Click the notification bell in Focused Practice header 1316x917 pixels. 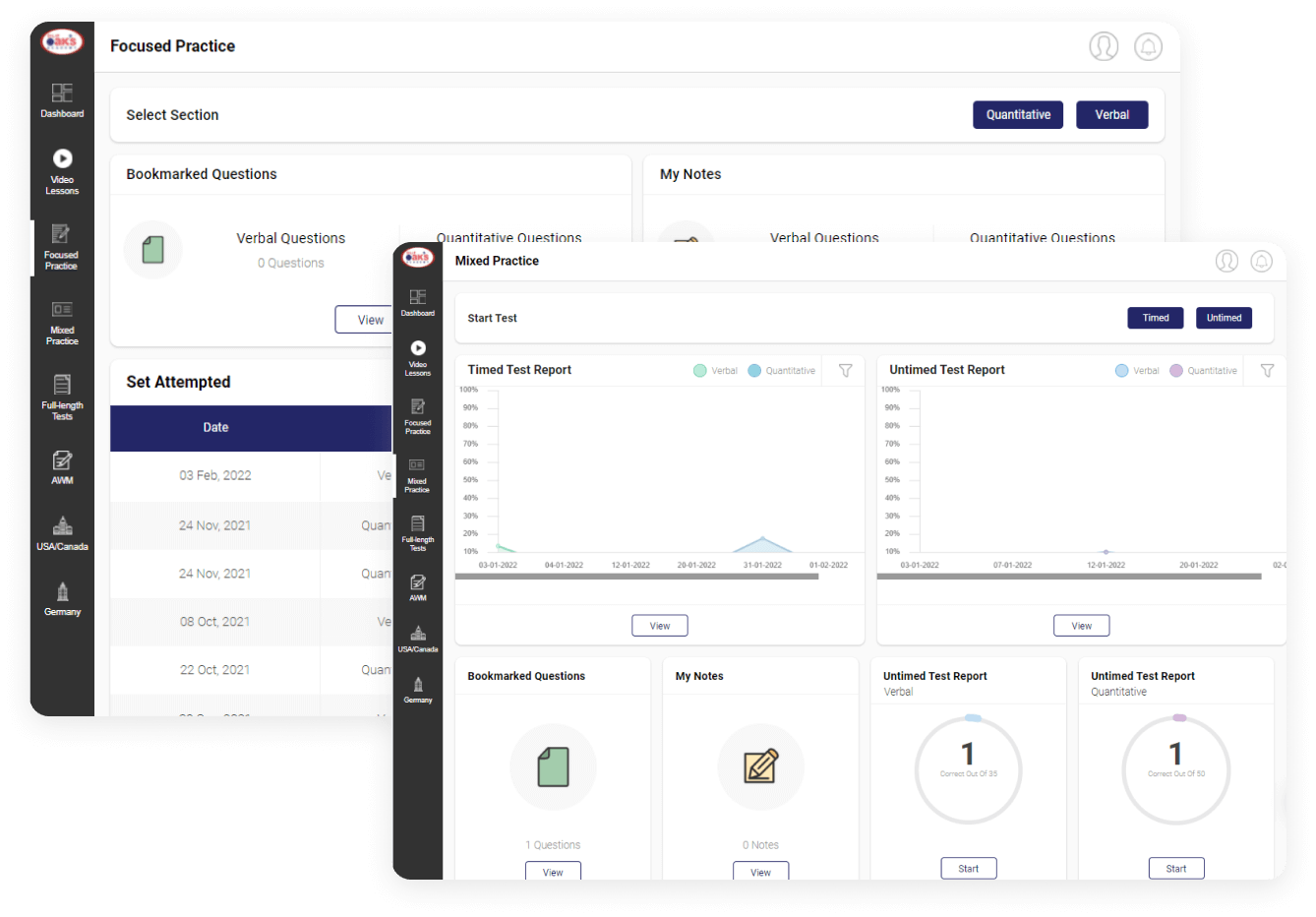pos(1148,46)
